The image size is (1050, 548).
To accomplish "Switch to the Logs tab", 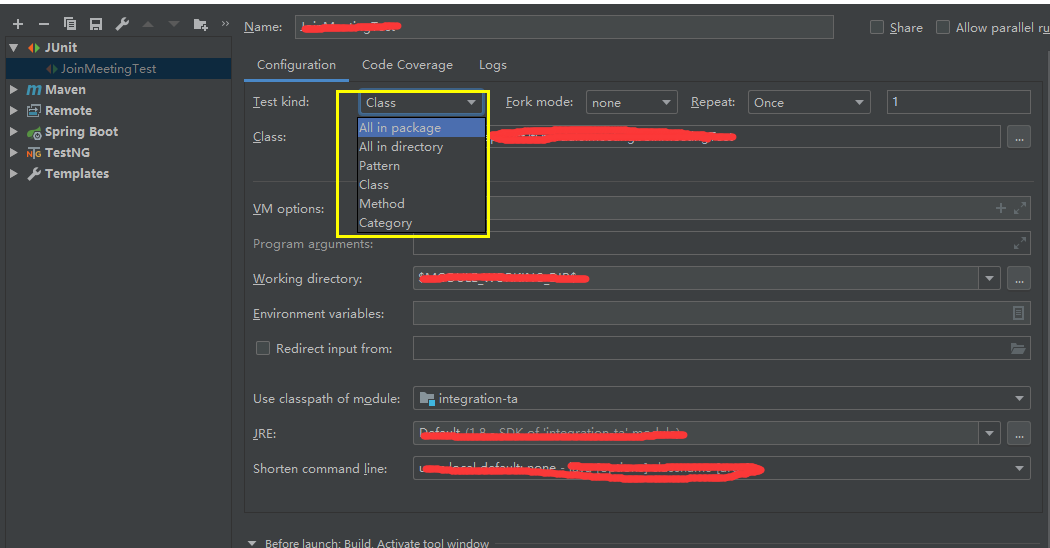I will tap(493, 65).
